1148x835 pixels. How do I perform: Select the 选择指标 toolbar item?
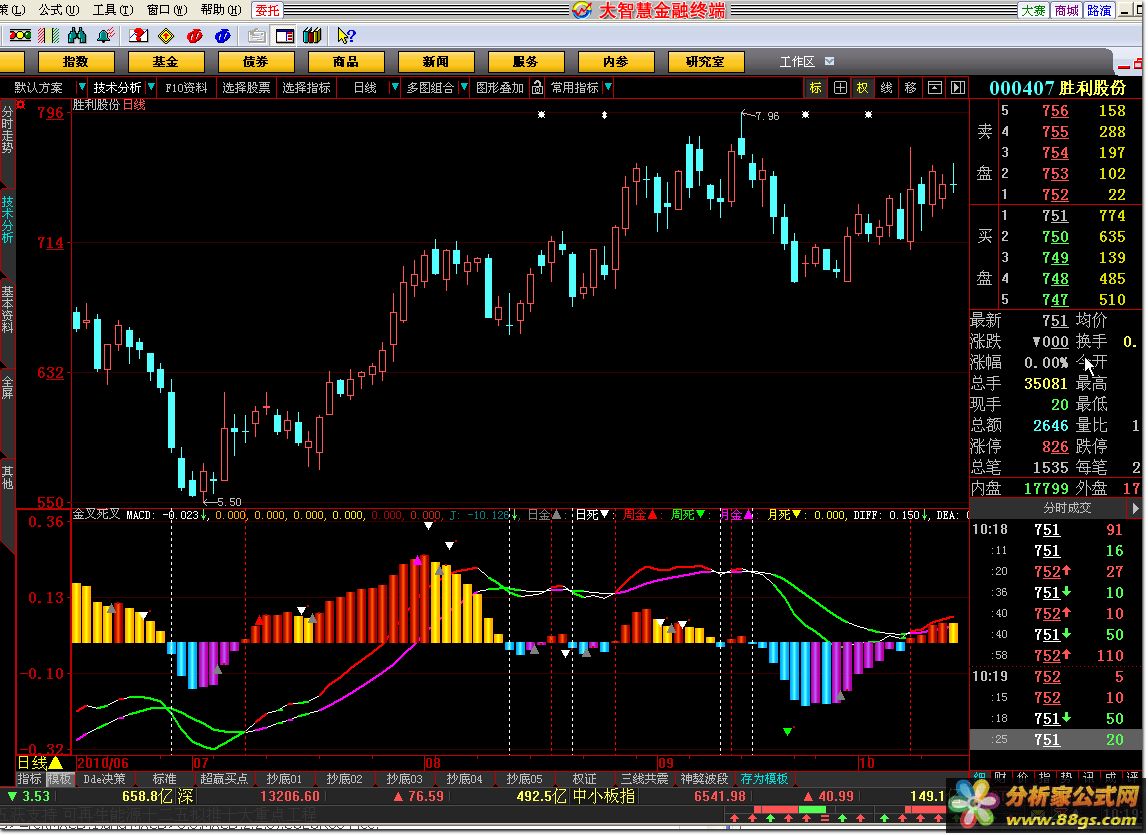[x=306, y=87]
